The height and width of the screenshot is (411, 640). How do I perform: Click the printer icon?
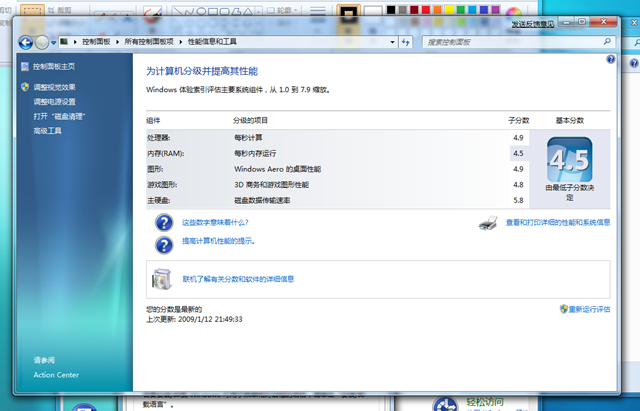coord(488,223)
